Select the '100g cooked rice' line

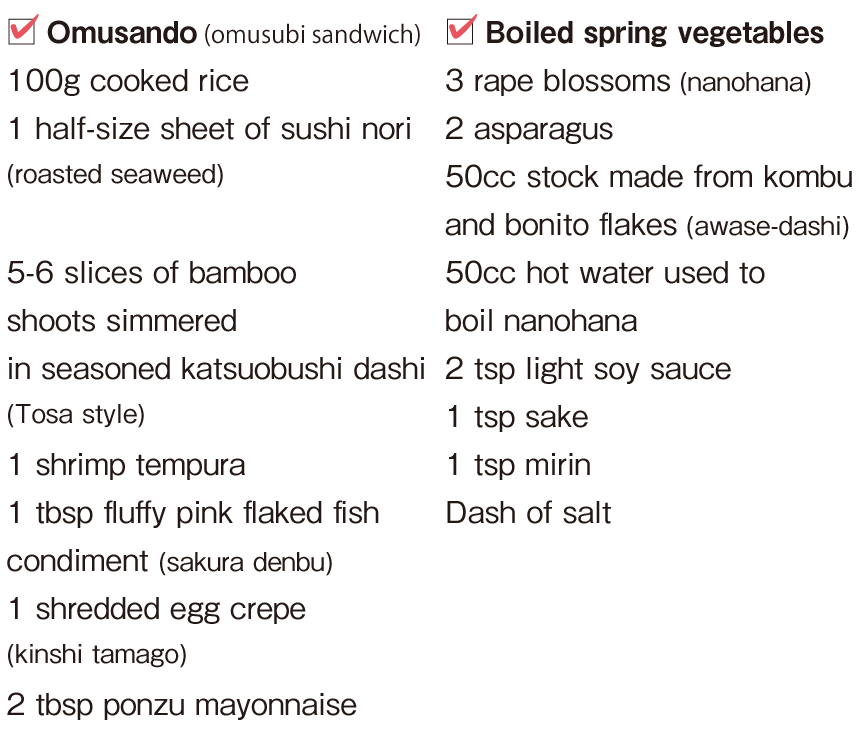click(128, 82)
